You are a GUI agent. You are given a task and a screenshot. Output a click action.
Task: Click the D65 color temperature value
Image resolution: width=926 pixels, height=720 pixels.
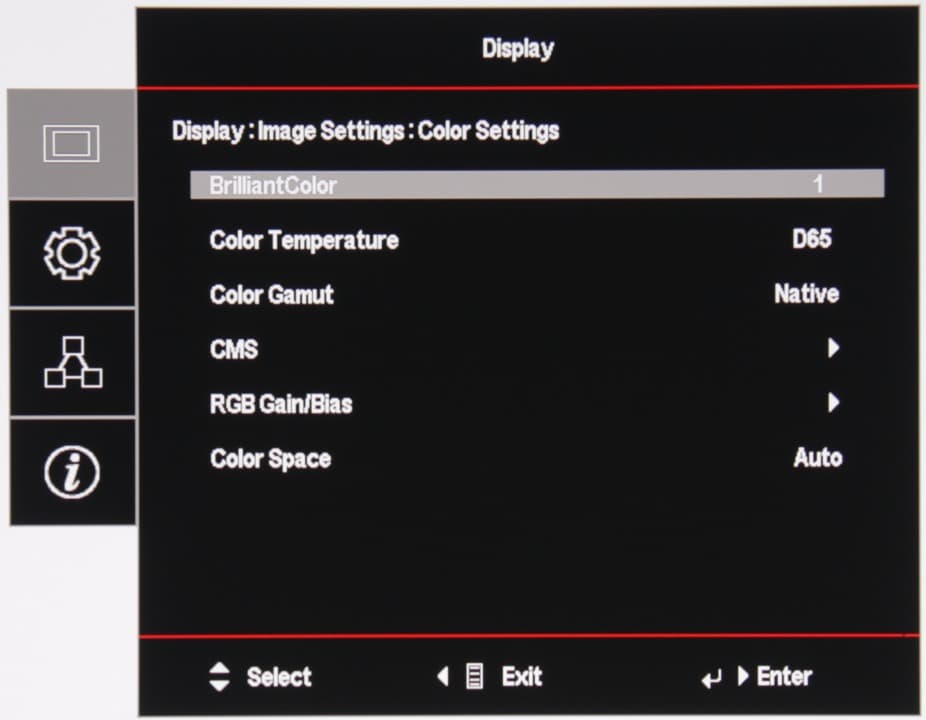point(812,239)
